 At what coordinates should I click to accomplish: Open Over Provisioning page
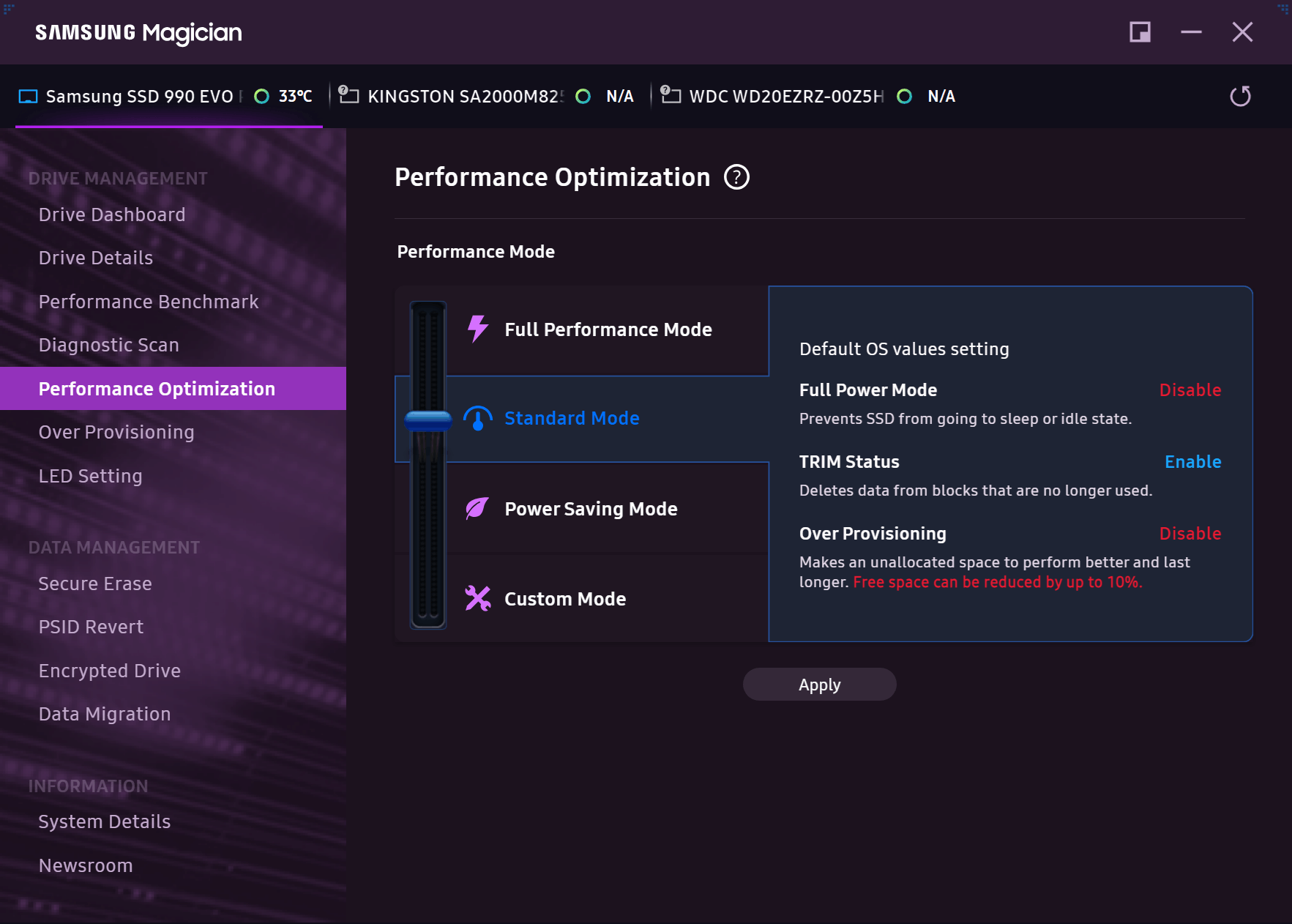(116, 432)
